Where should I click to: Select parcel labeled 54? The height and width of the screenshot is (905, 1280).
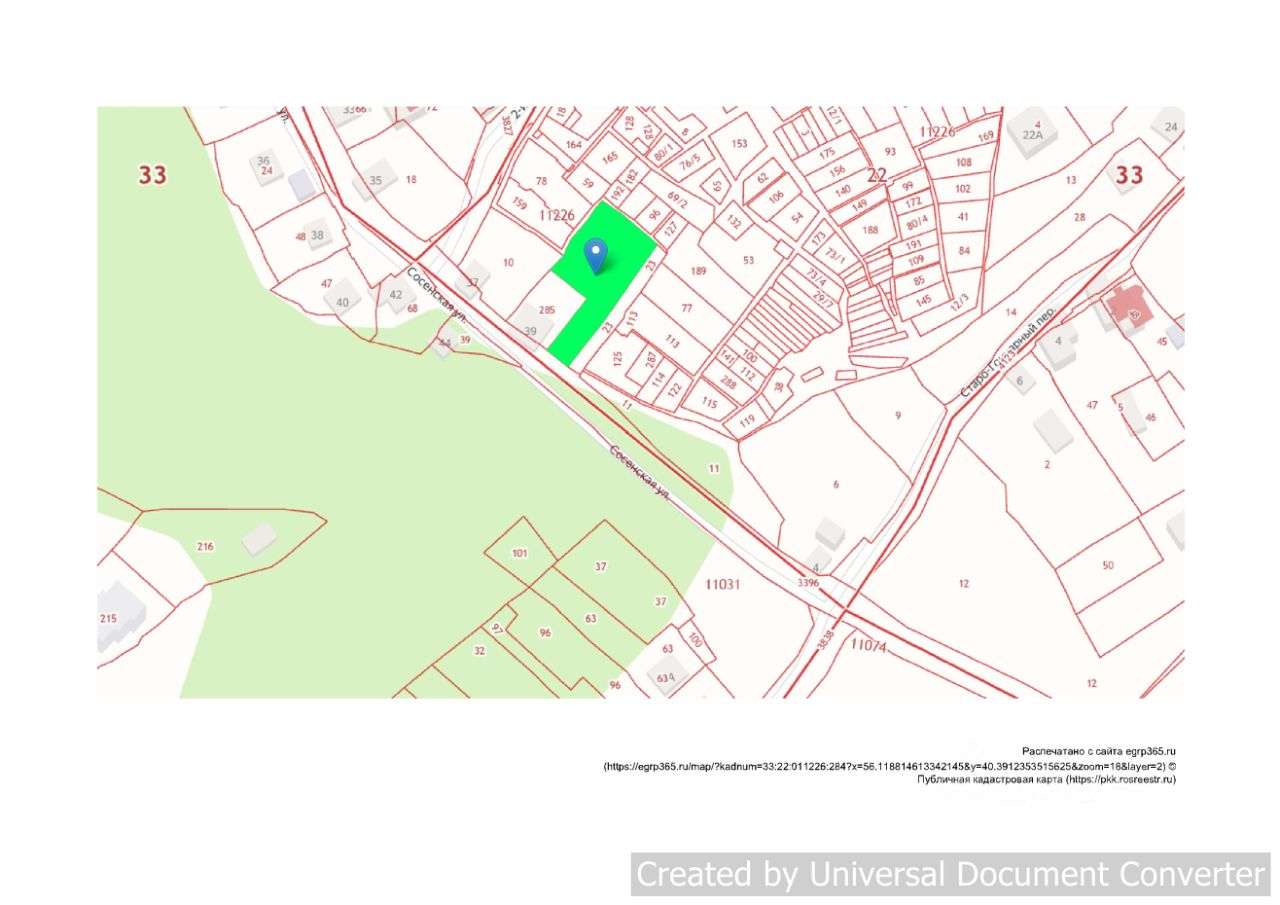point(797,217)
